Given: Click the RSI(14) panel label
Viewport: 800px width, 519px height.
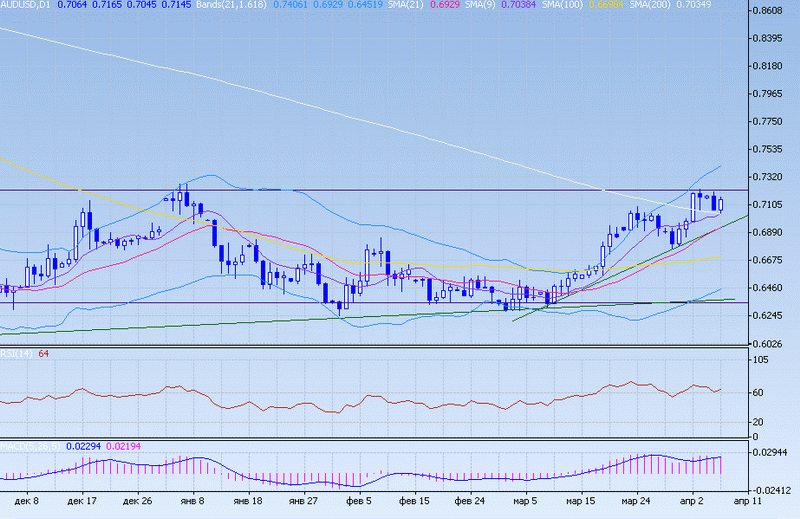Looking at the screenshot, I should (17, 354).
